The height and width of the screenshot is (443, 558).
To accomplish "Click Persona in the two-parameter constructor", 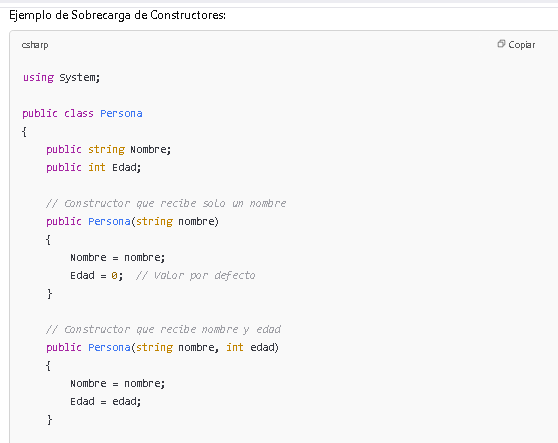I will (x=109, y=347).
